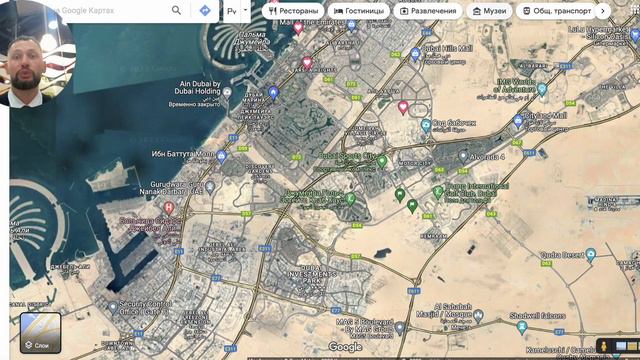The image size is (640, 360).
Task: Open the pink heart pin at Barsha Heights
Action: [307, 63]
